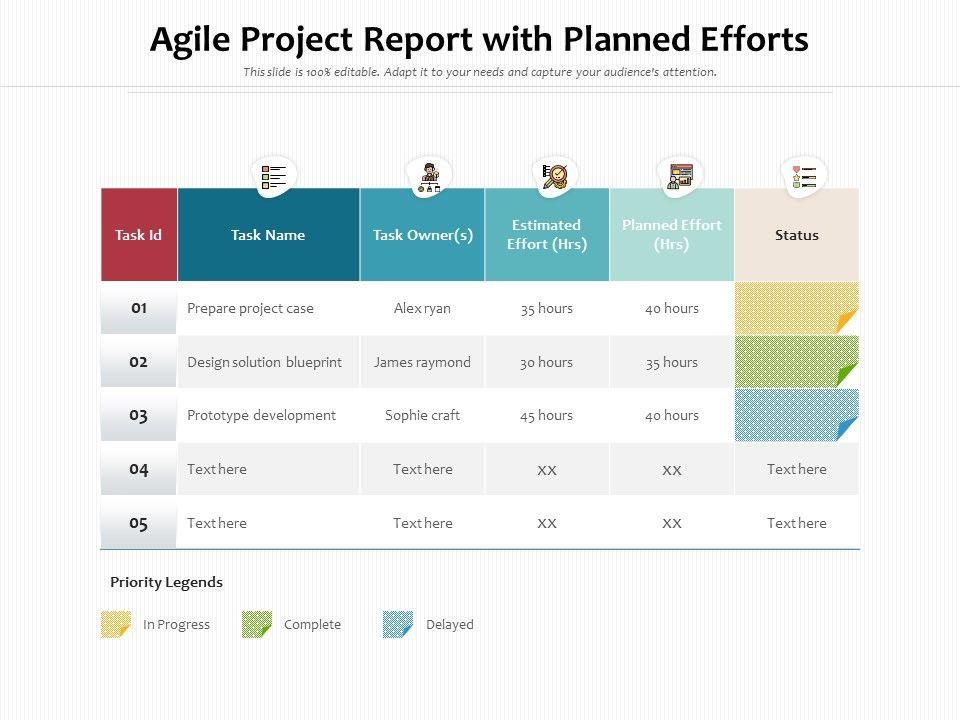Click the status list icon above Status
Viewport: 960px width, 720px height.
pos(803,178)
